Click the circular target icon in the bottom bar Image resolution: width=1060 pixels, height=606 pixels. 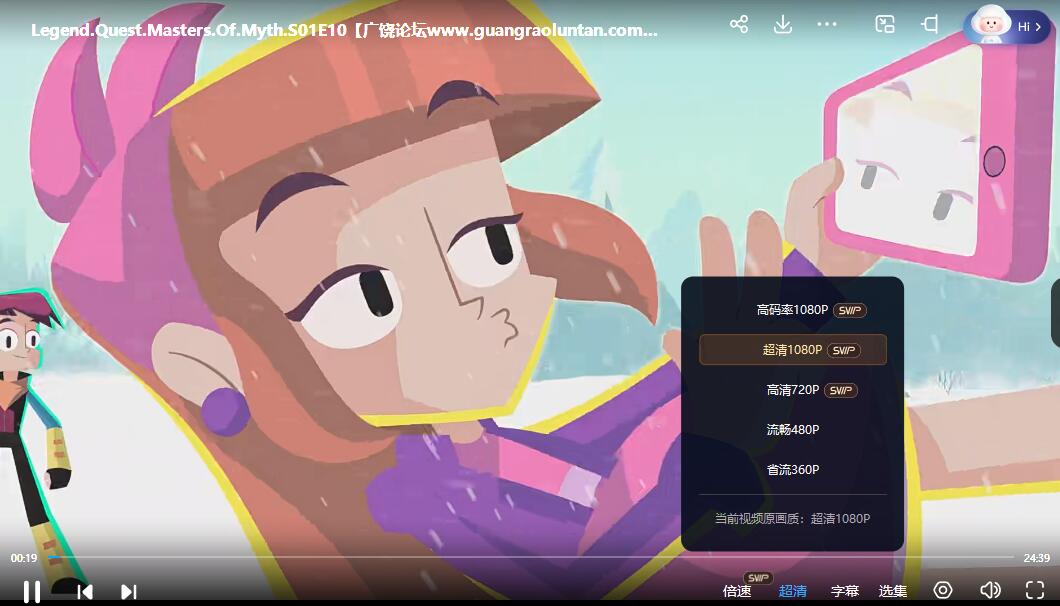point(943,590)
